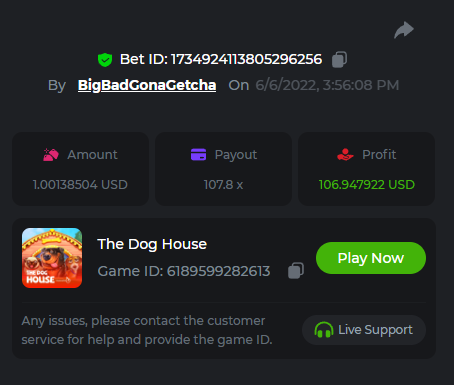Image resolution: width=454 pixels, height=385 pixels.
Task: Copy the Bet ID with copy icon
Action: pyautogui.click(x=339, y=60)
